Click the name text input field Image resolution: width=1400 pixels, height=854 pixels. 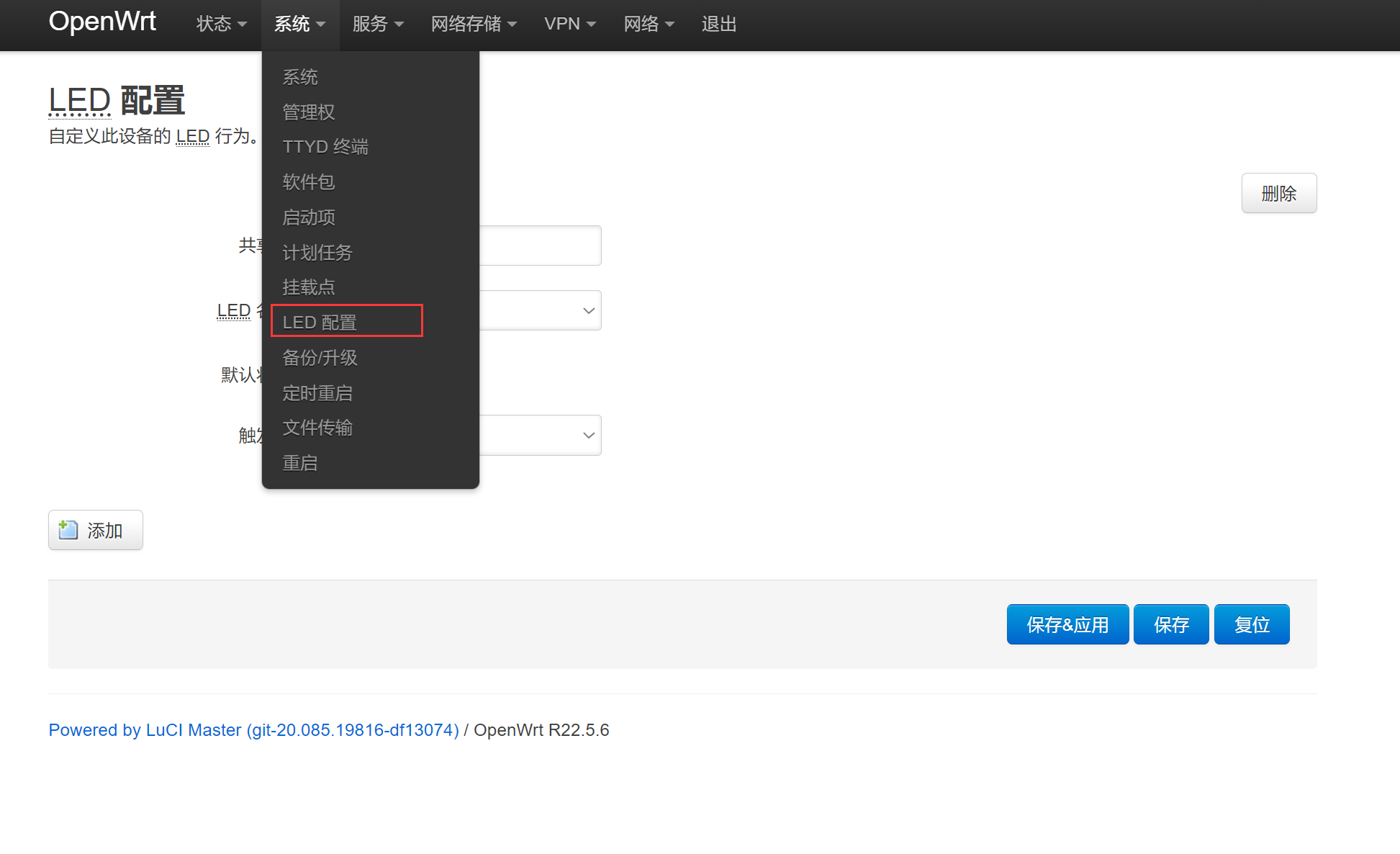pos(540,246)
